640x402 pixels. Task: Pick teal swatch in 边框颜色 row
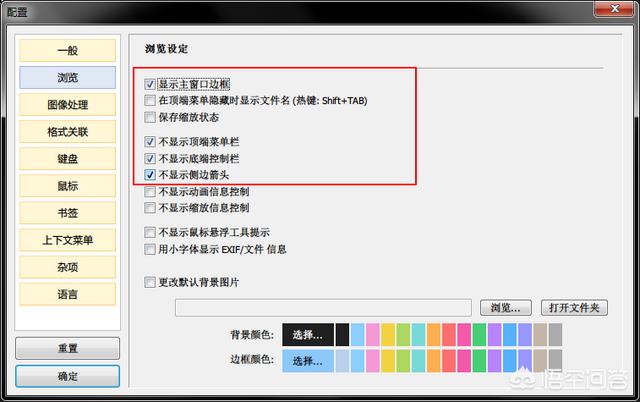tap(418, 361)
